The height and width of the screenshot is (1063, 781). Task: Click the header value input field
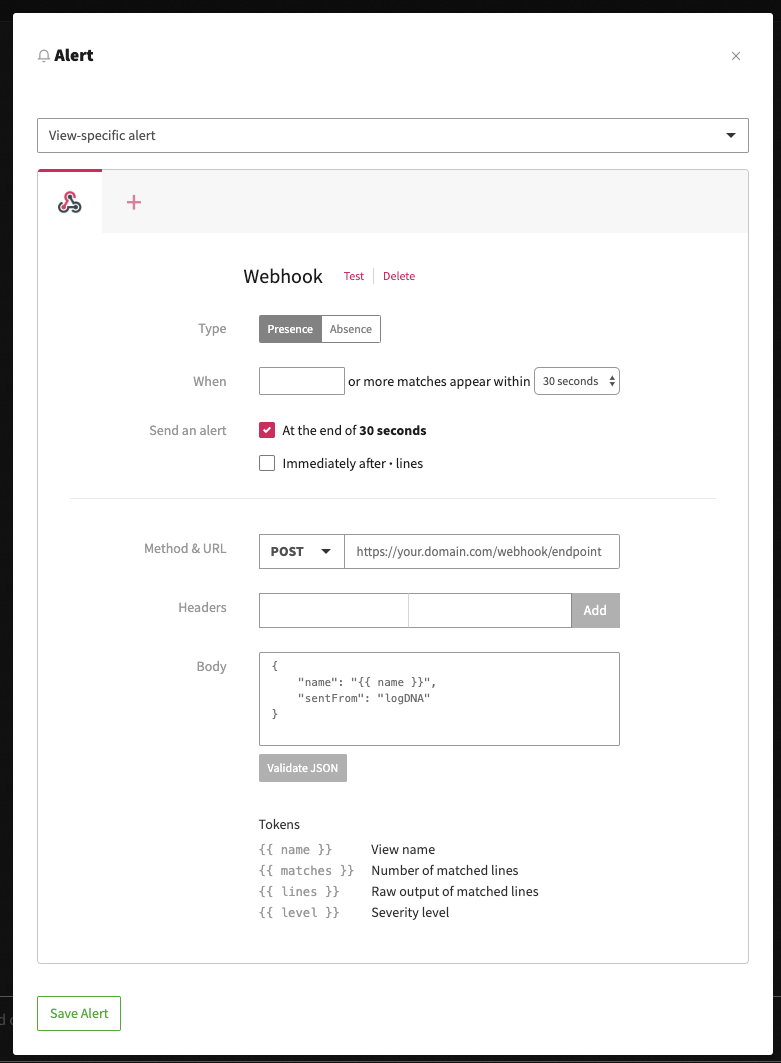[x=490, y=610]
